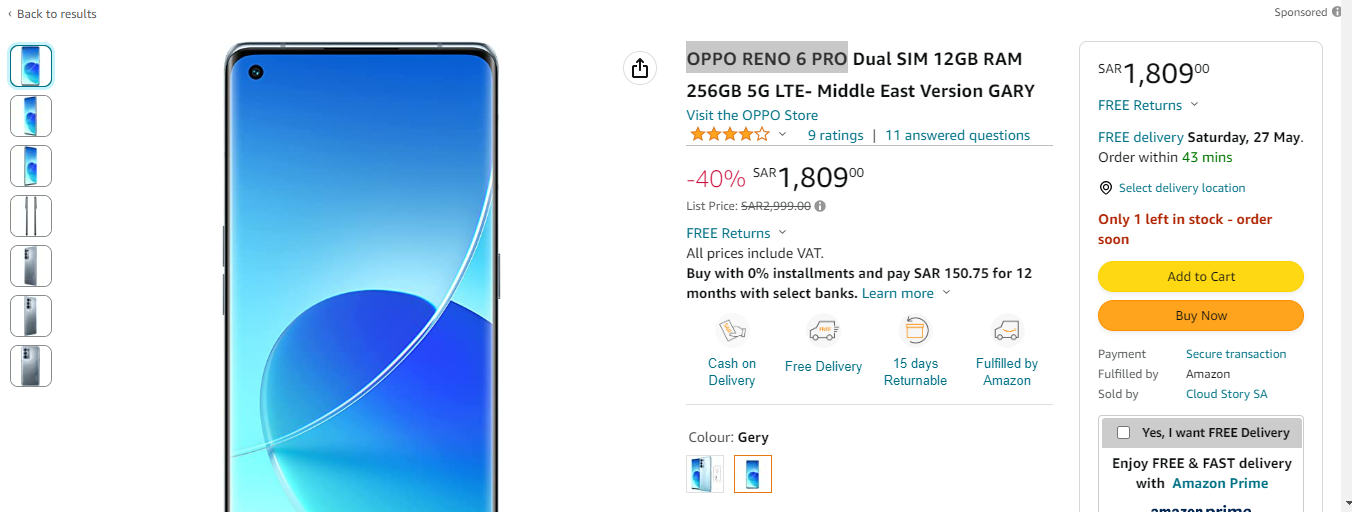Click the Fulfilled by Amazon box icon
This screenshot has width=1352, height=512.
coord(1007,330)
